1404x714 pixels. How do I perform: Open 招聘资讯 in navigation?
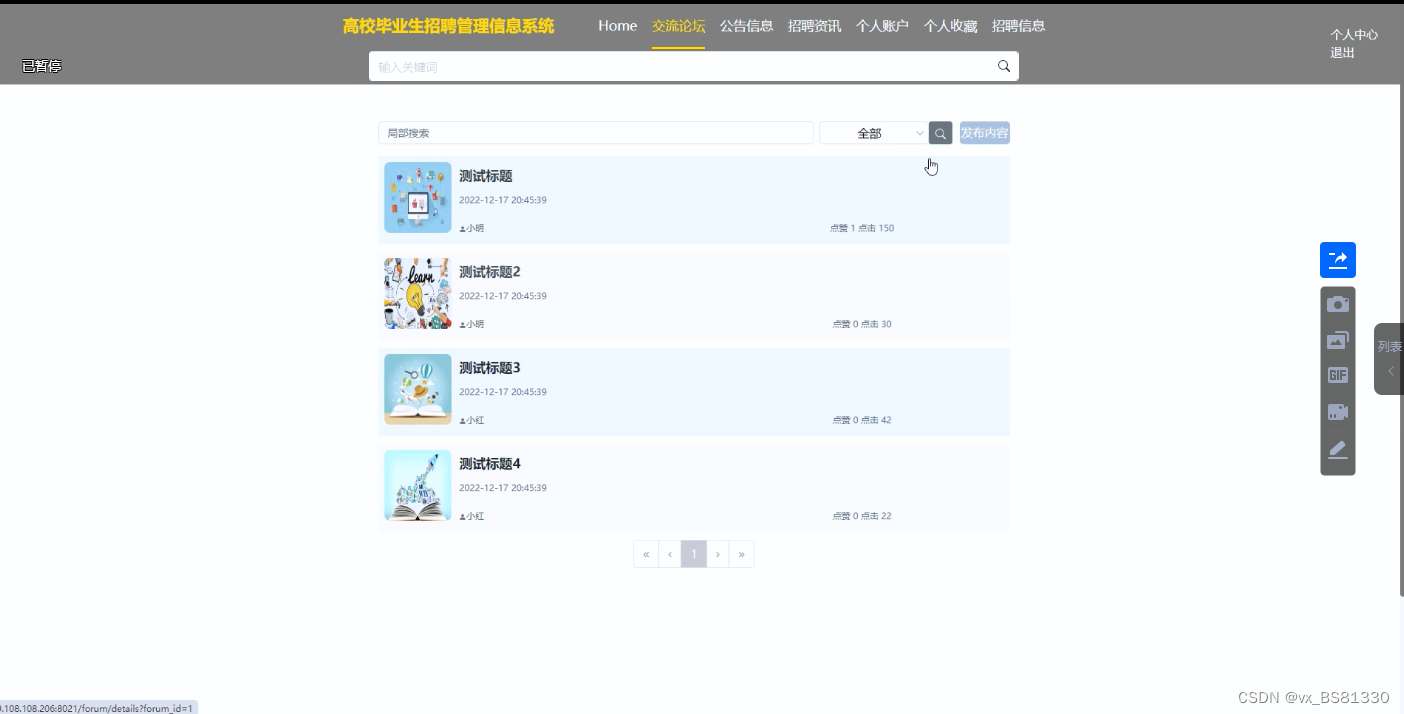pyautogui.click(x=814, y=26)
